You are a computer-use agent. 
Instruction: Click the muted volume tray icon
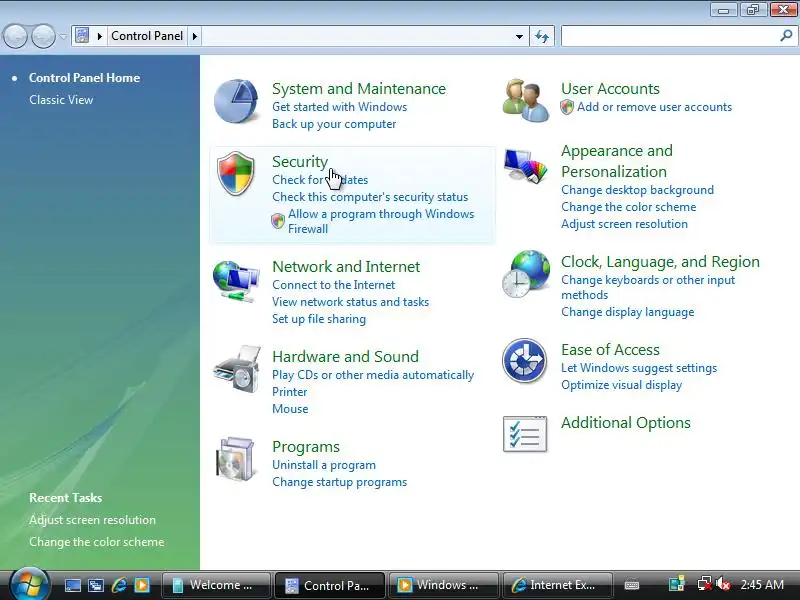[x=723, y=585]
